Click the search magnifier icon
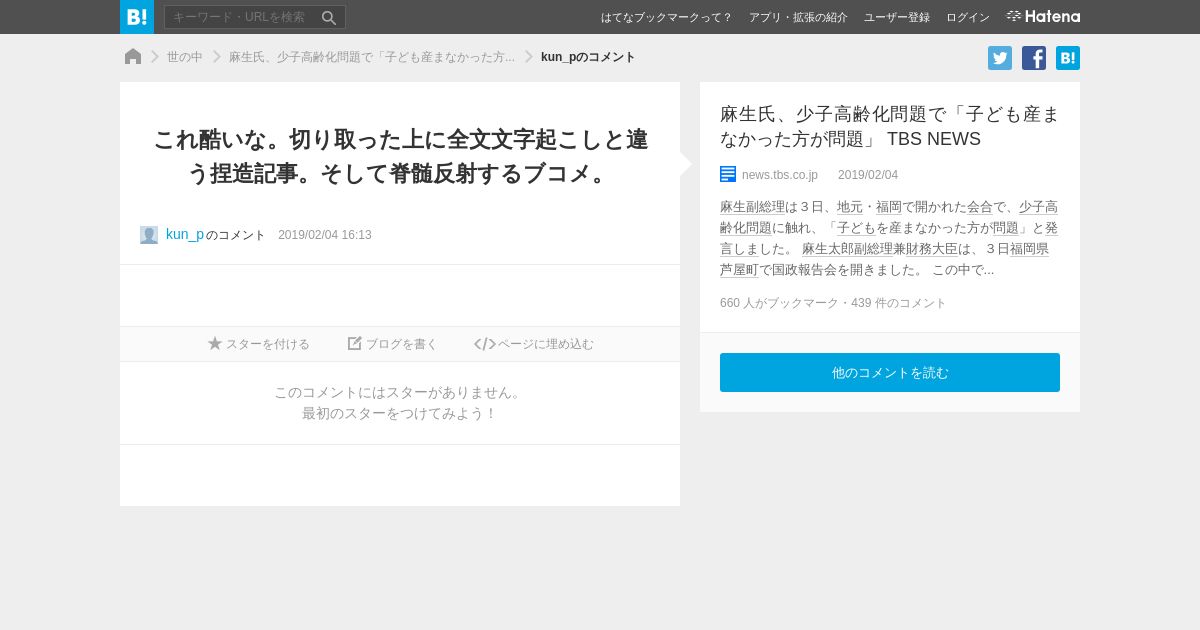The height and width of the screenshot is (630, 1200). point(329,17)
